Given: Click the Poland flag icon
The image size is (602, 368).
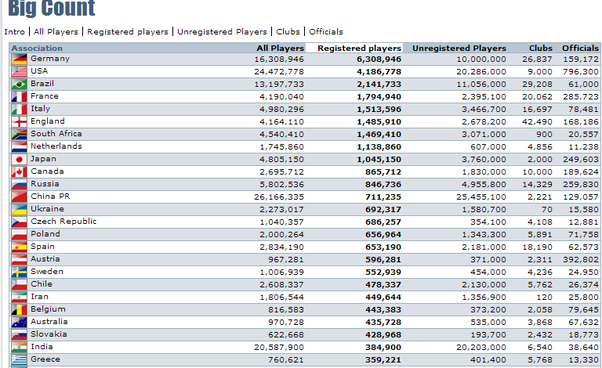Looking at the screenshot, I should pos(19,234).
